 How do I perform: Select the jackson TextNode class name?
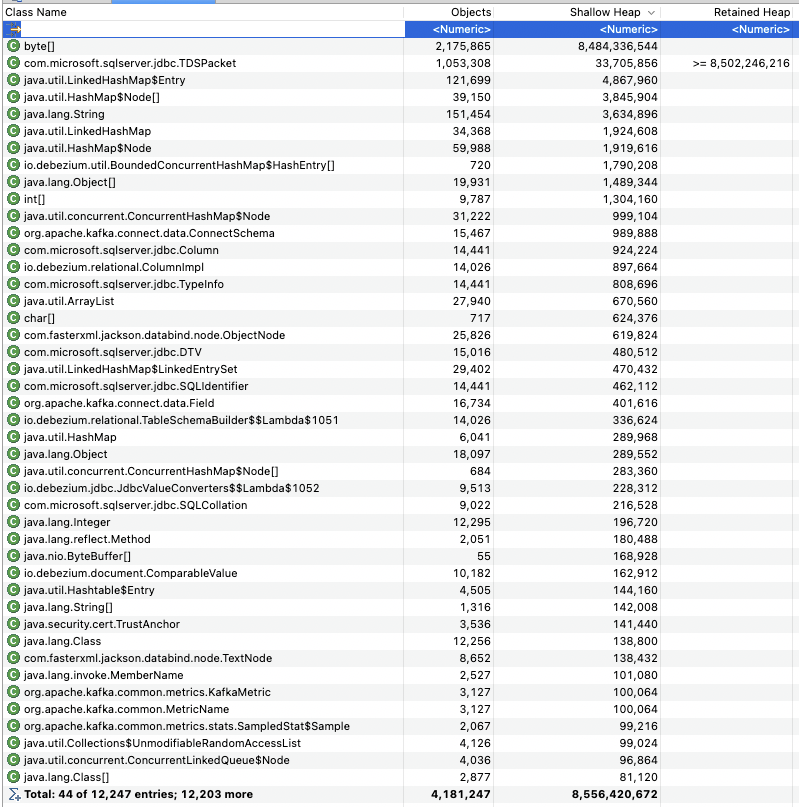coord(148,658)
